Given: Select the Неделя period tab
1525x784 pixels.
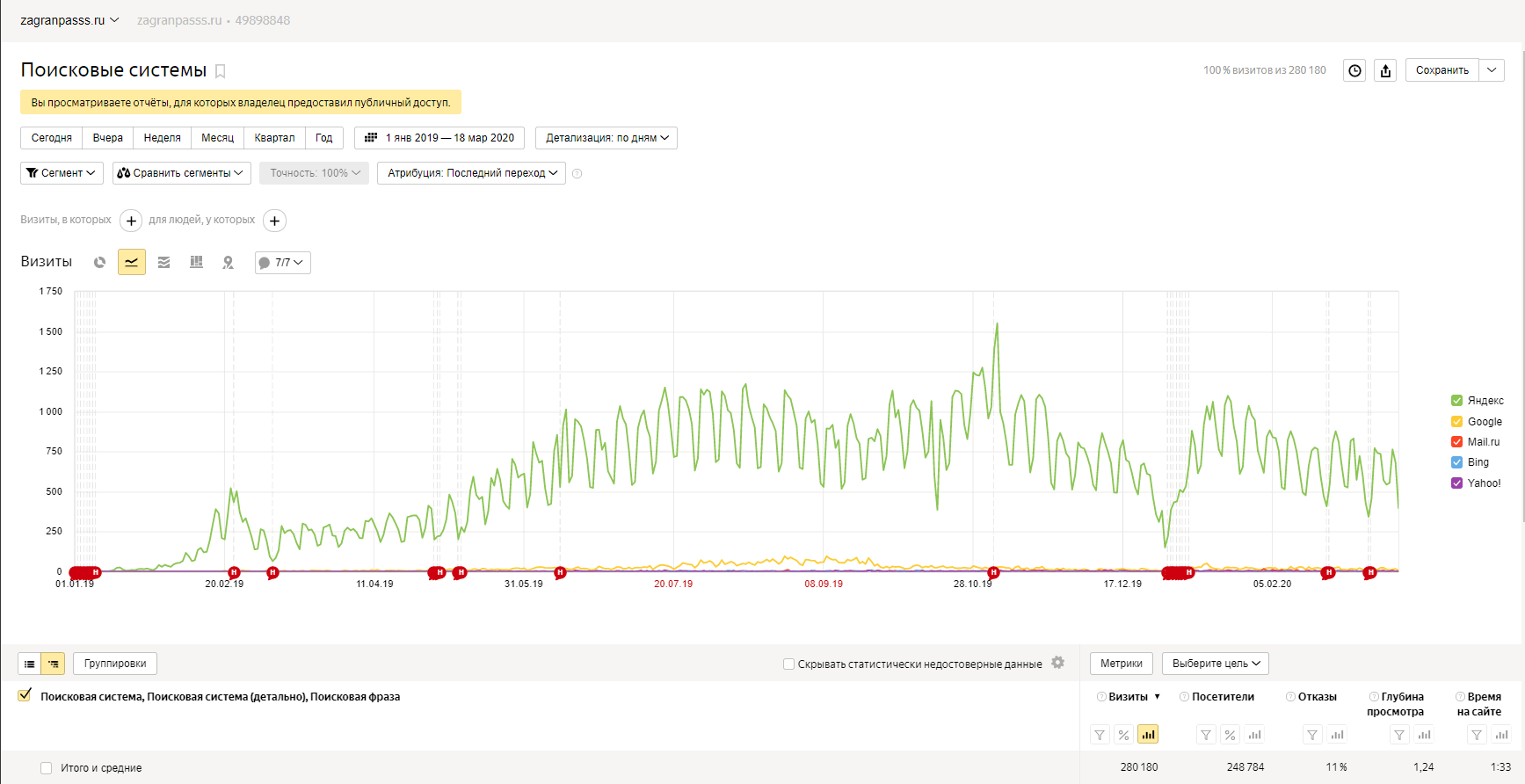Looking at the screenshot, I should coord(162,138).
